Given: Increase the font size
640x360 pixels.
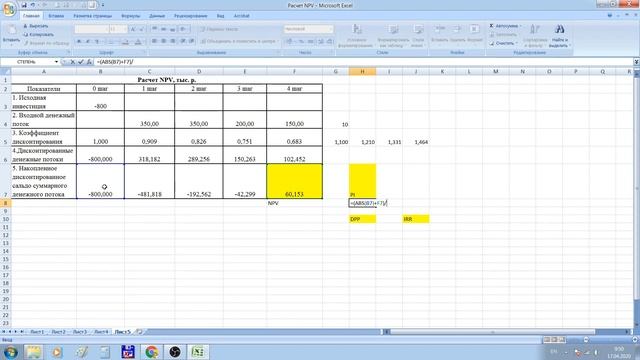Looking at the screenshot, I should click(133, 29).
